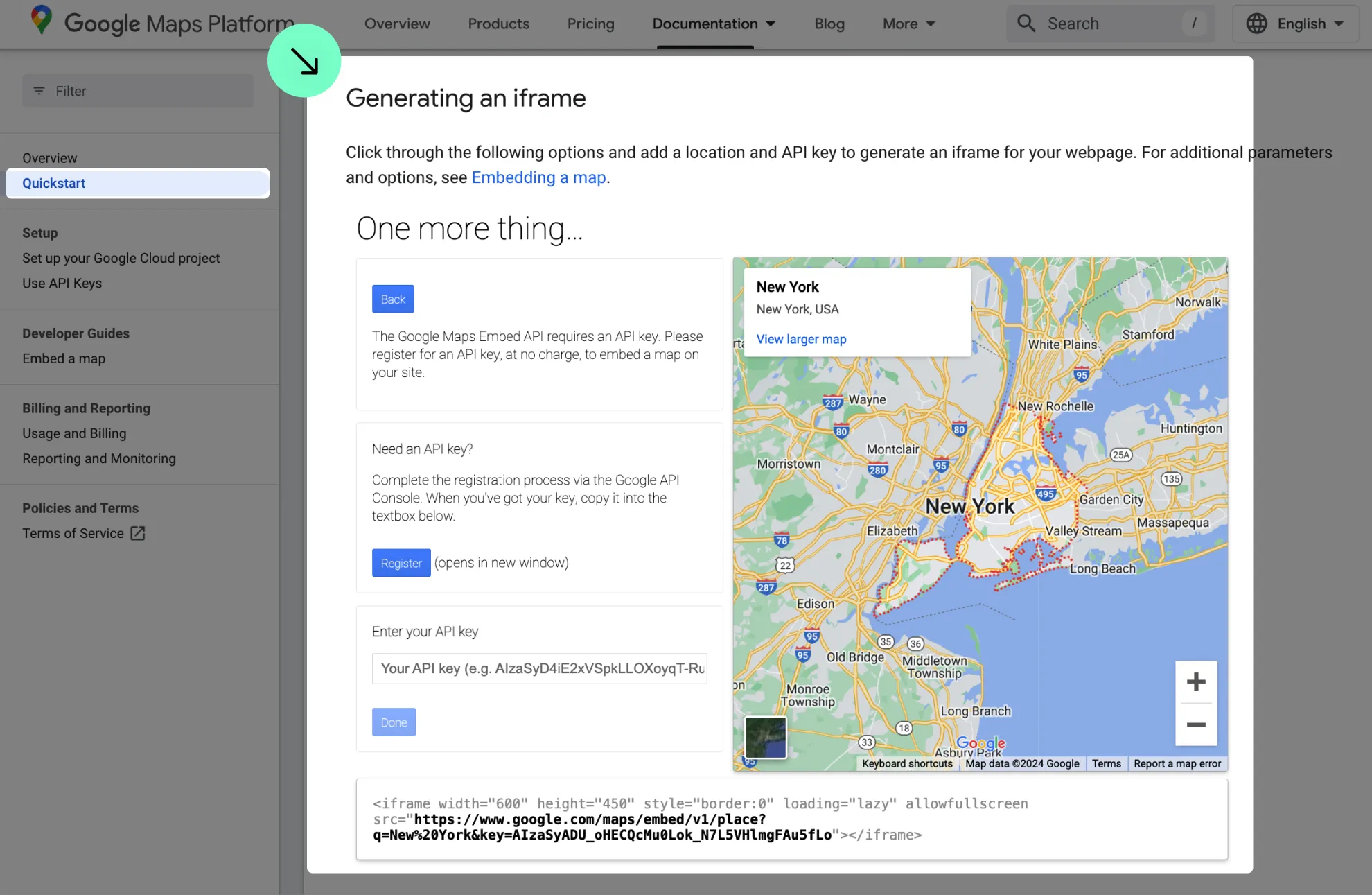Viewport: 1372px width, 895px height.
Task: Click the 'New York, USA' address text
Action: pos(797,309)
